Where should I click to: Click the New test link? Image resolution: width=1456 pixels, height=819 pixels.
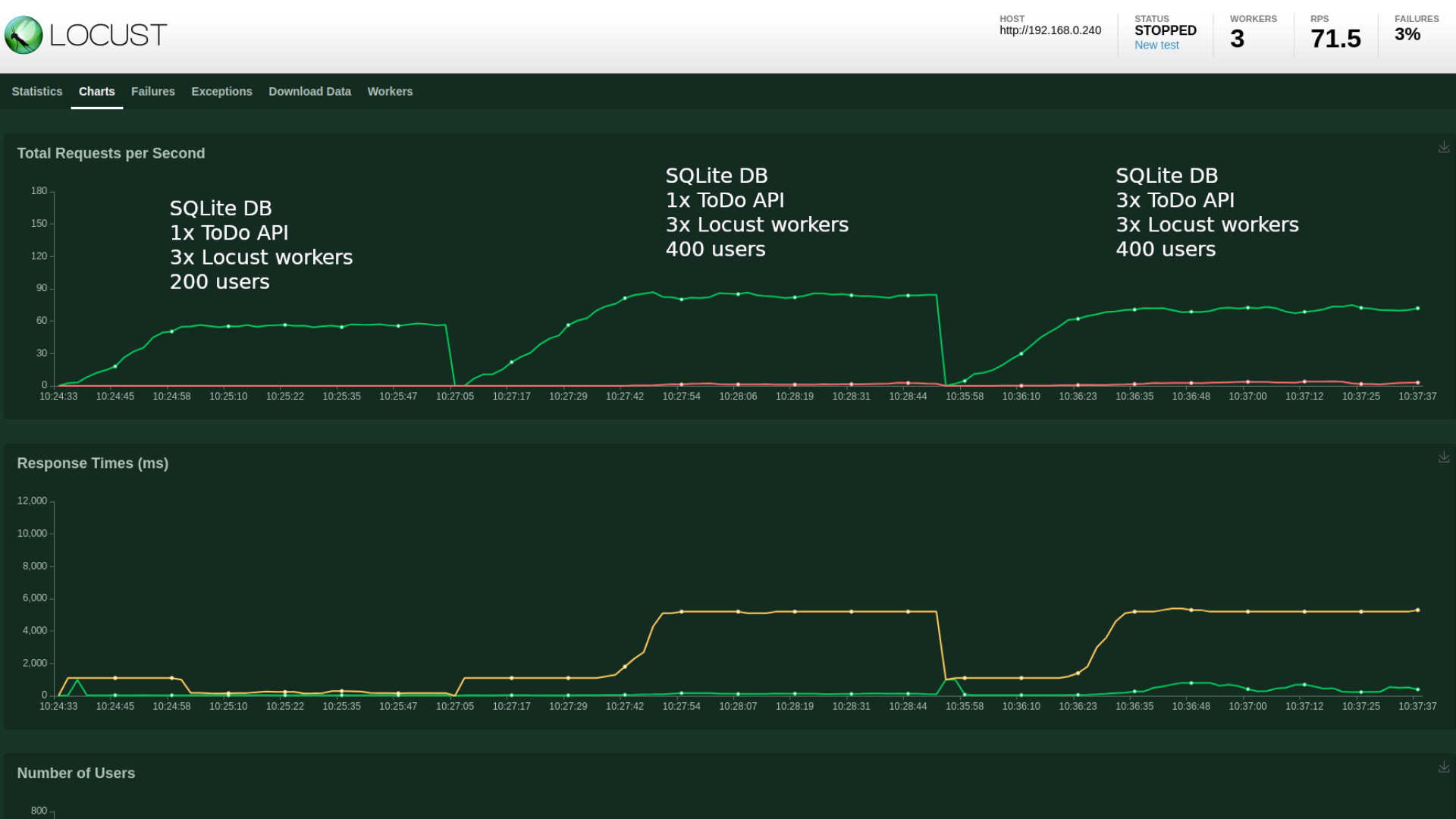(1156, 45)
